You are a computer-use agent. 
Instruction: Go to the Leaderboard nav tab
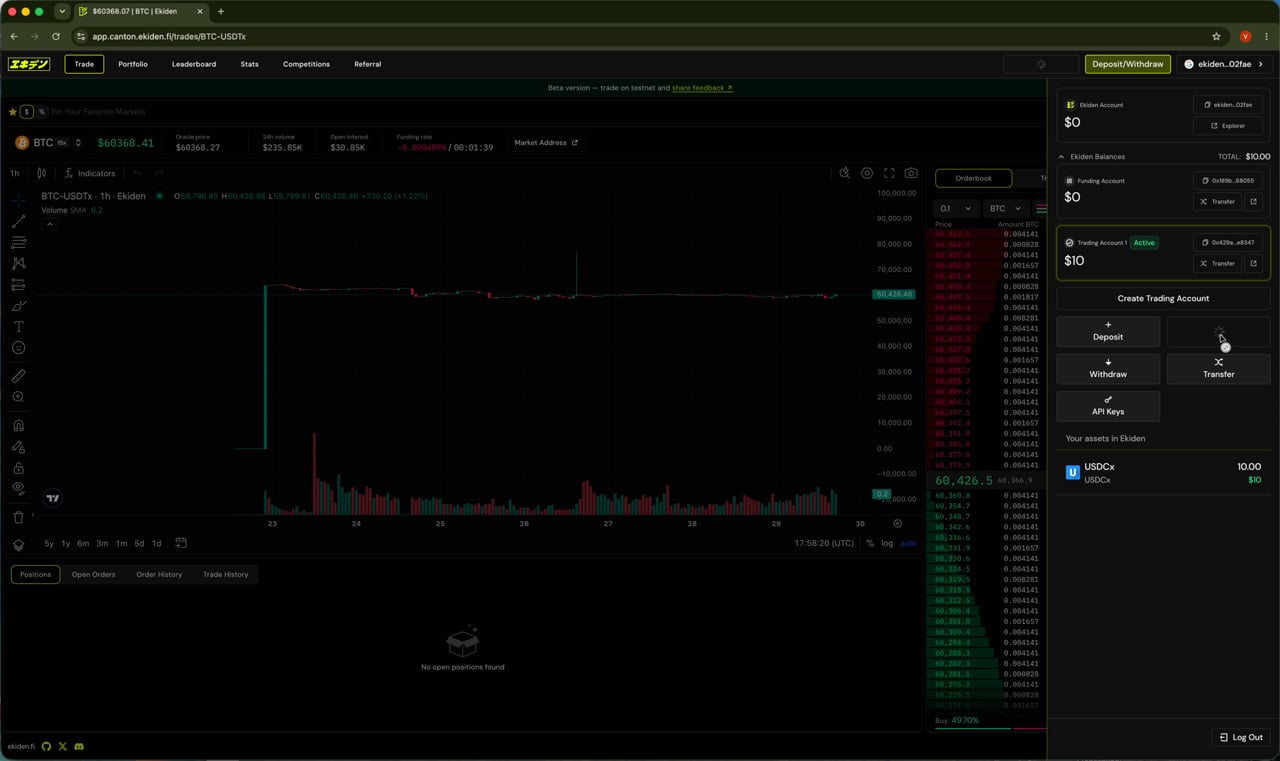[x=194, y=64]
